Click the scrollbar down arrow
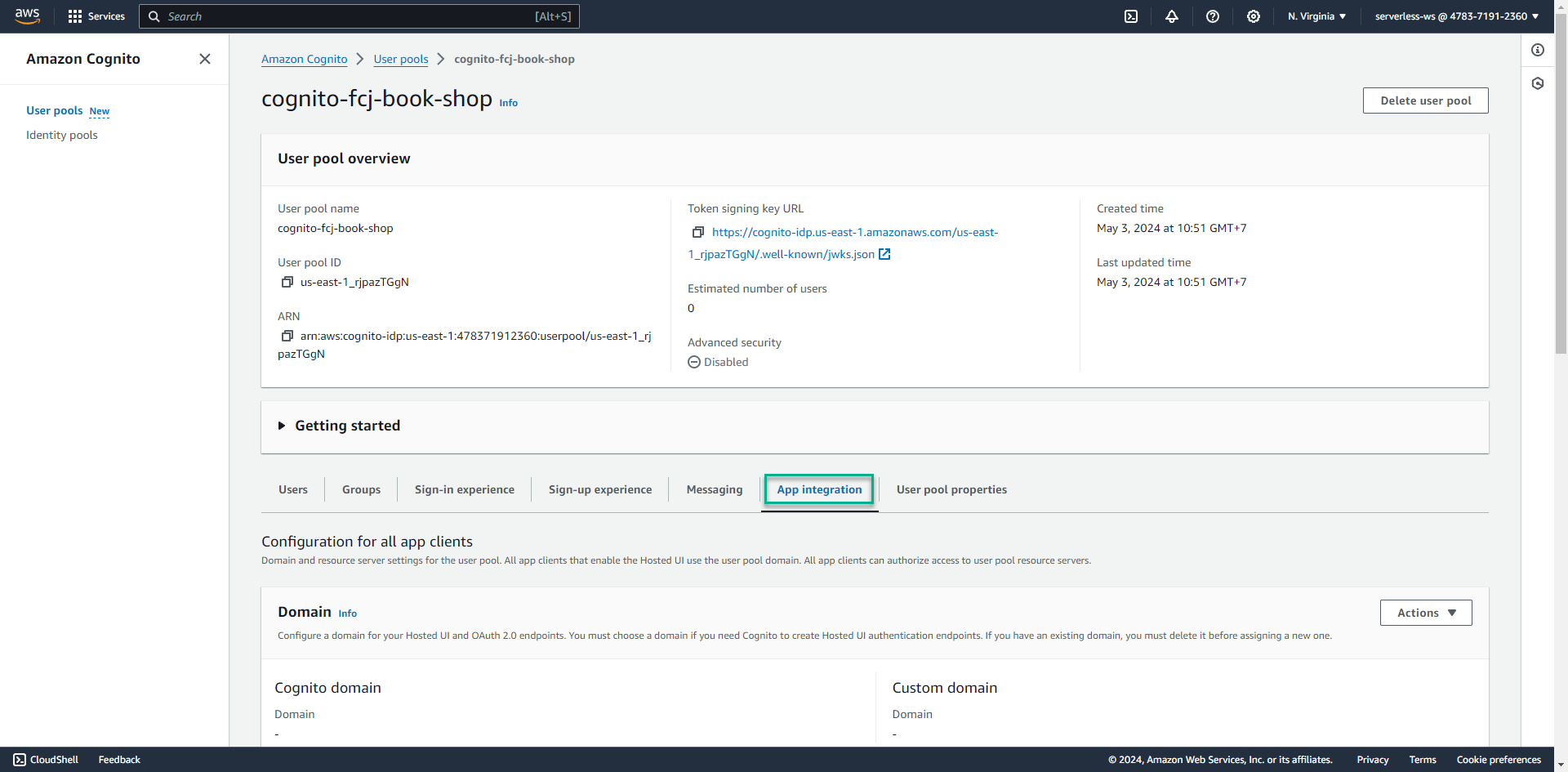 point(1561,765)
